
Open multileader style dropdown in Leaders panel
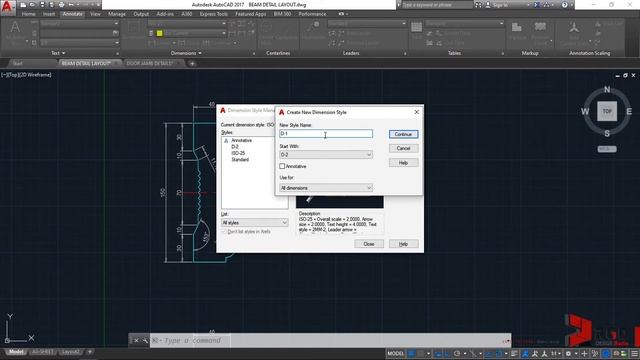[367, 24]
